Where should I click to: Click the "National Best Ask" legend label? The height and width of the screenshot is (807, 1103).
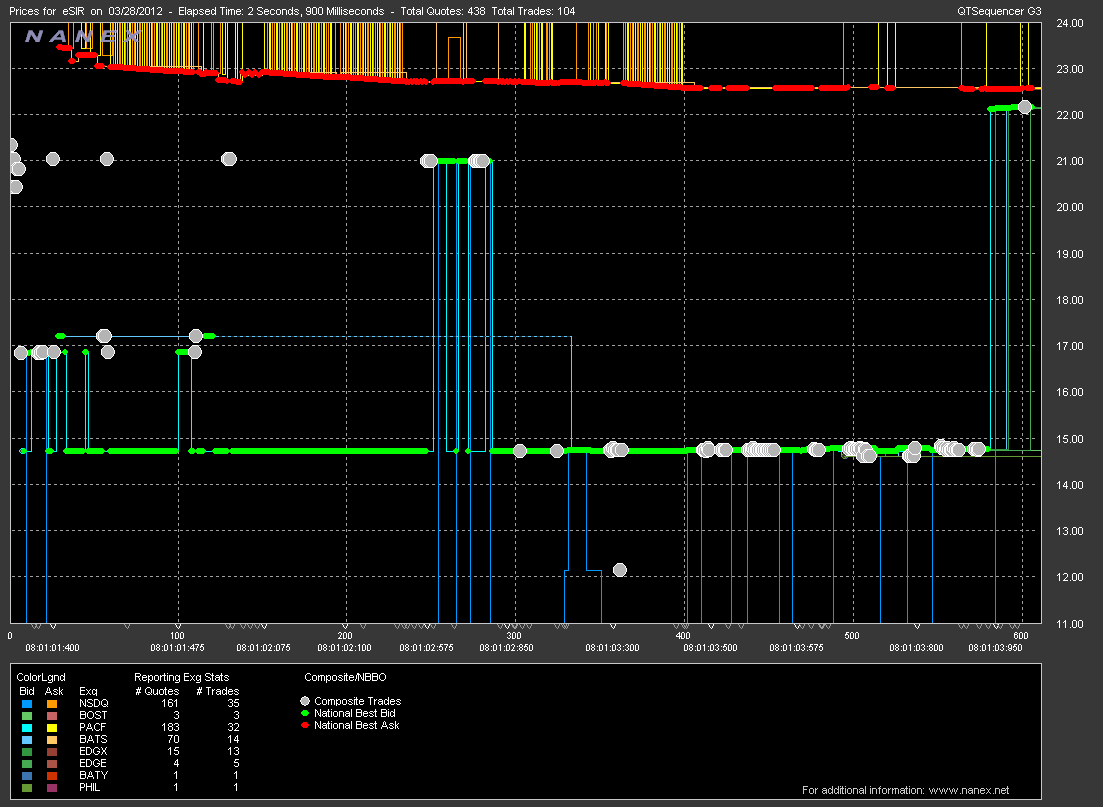tap(357, 725)
